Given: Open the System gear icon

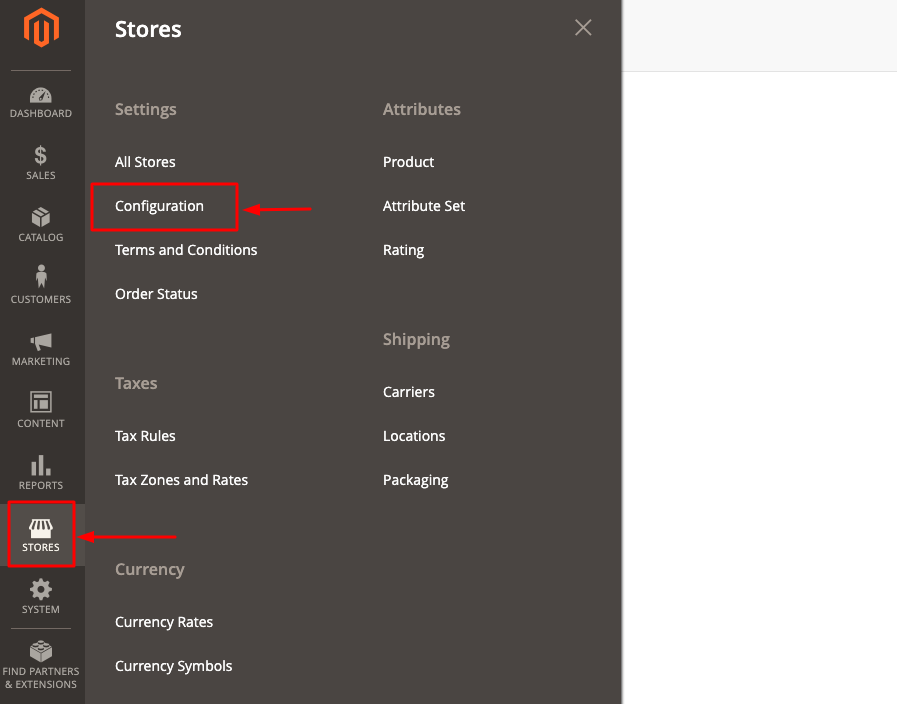Looking at the screenshot, I should 41,589.
